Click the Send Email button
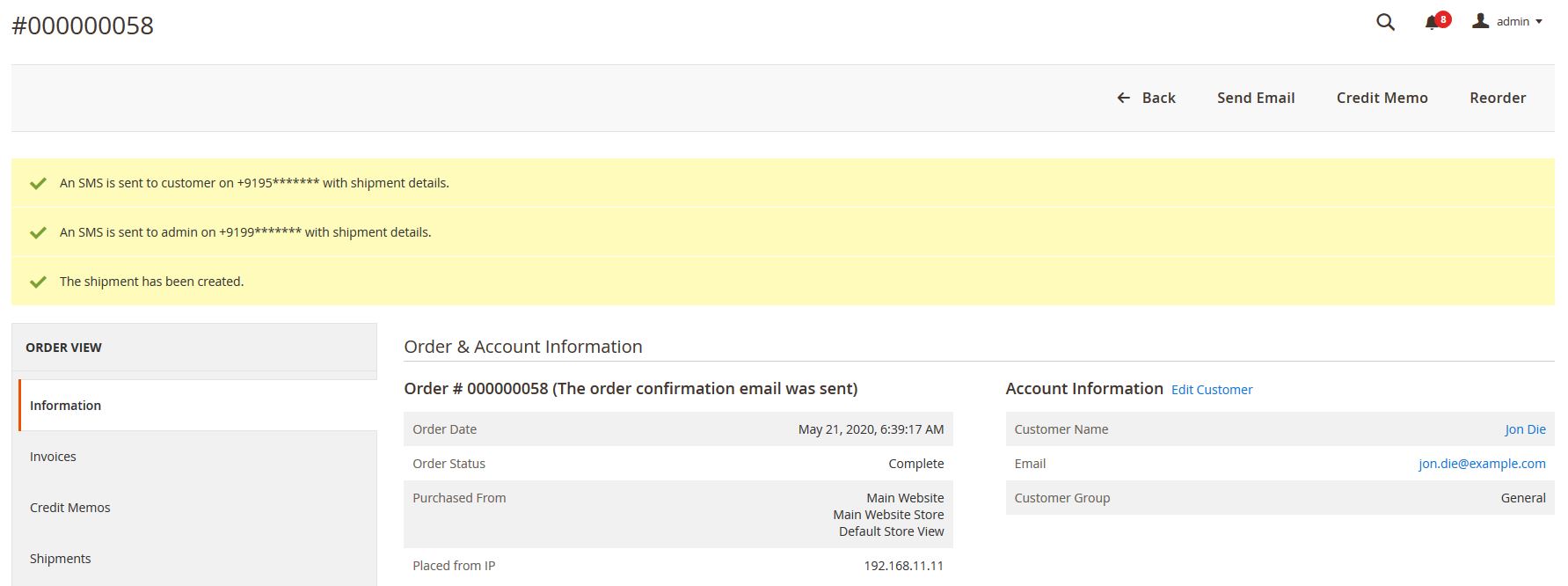Image resolution: width=1568 pixels, height=586 pixels. [1255, 98]
